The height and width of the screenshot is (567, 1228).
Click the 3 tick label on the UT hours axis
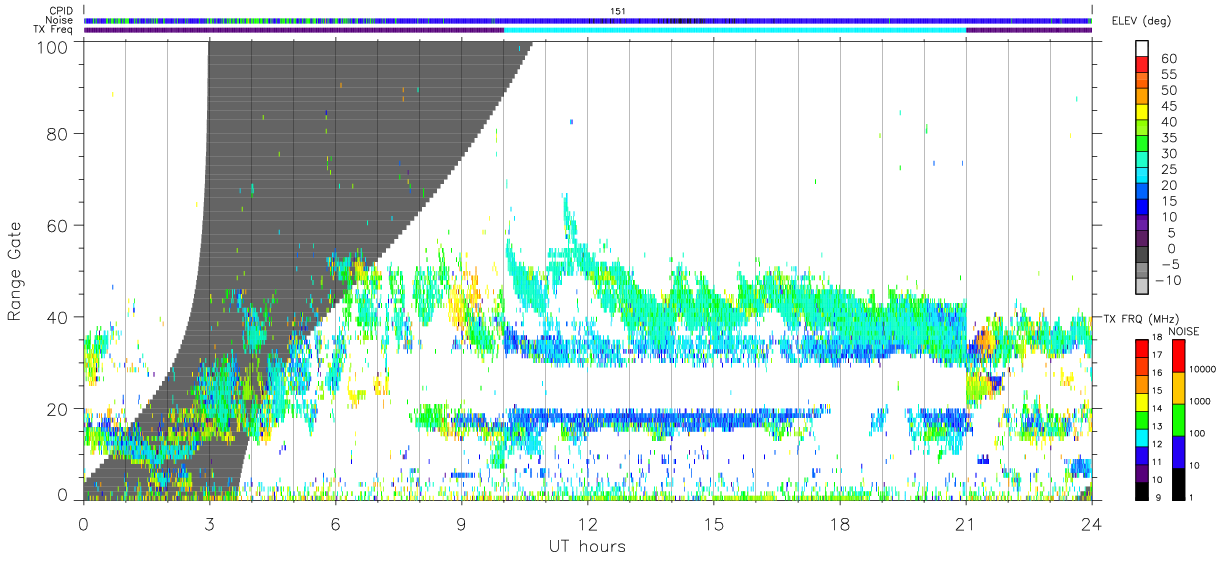tap(209, 524)
